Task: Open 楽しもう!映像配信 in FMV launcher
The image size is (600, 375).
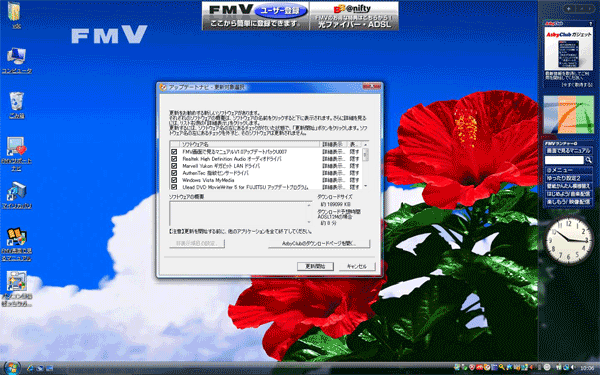Action: pos(569,202)
